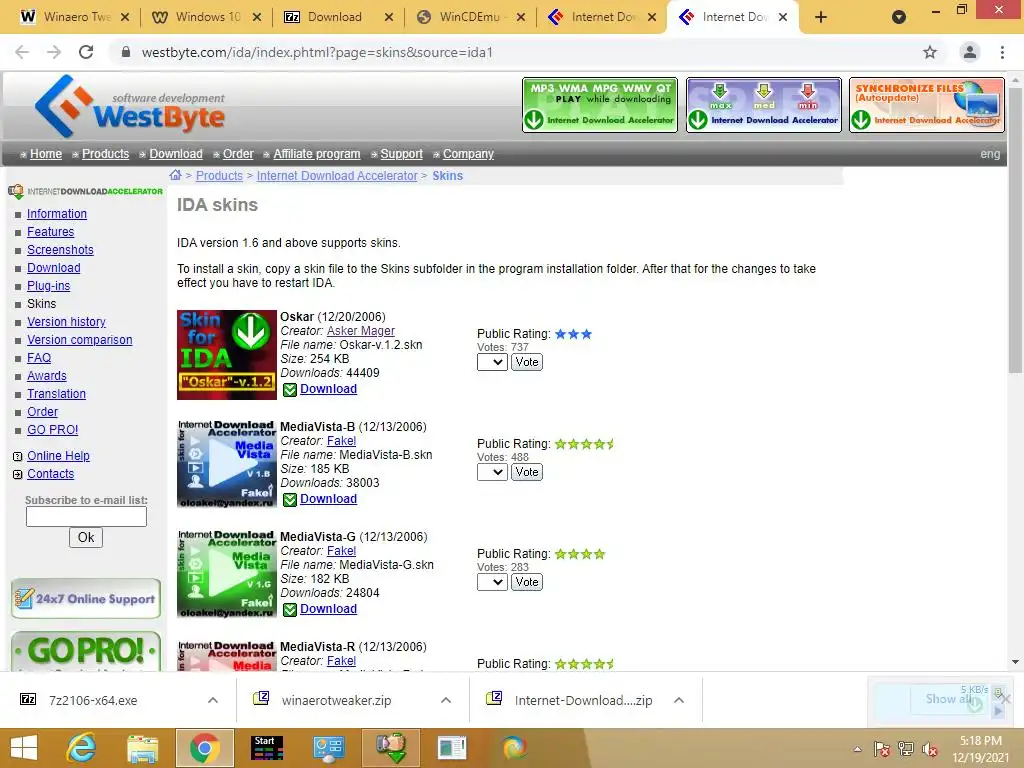Screen dimensions: 1024x768
Task: Open rating dropdown for Oskar skin
Action: tap(492, 362)
